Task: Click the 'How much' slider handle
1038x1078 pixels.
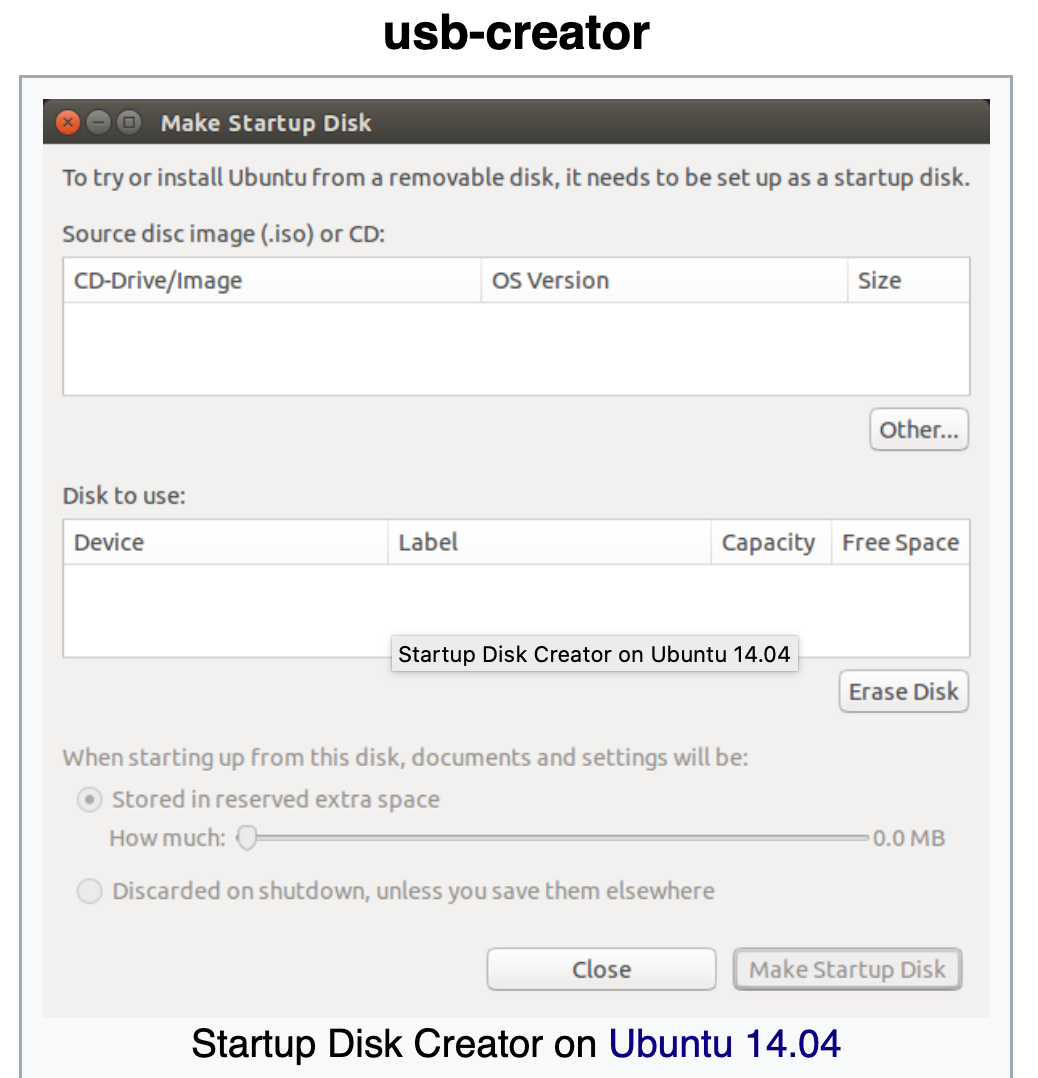Action: (x=247, y=838)
